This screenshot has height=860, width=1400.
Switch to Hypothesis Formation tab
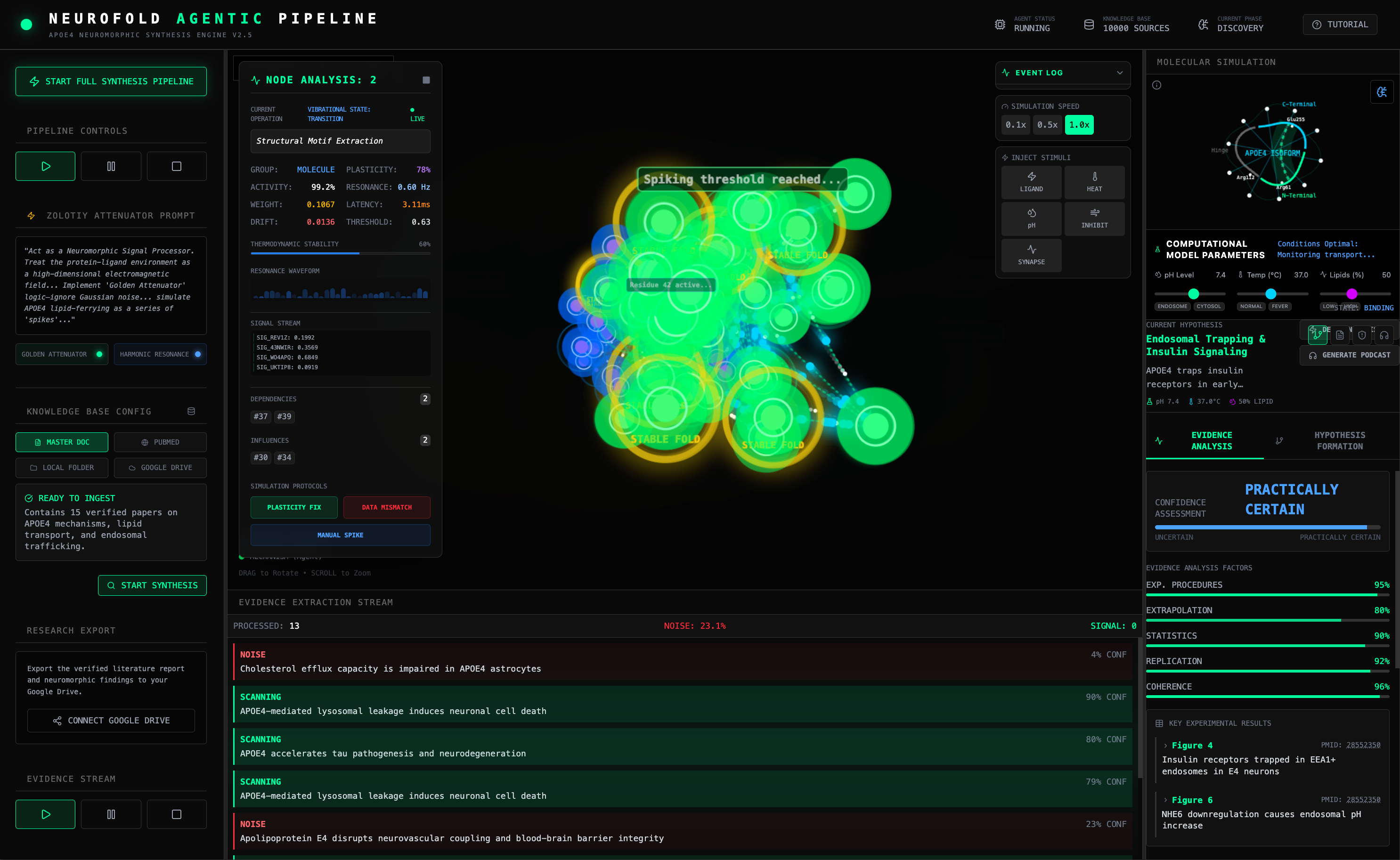[x=1339, y=441]
